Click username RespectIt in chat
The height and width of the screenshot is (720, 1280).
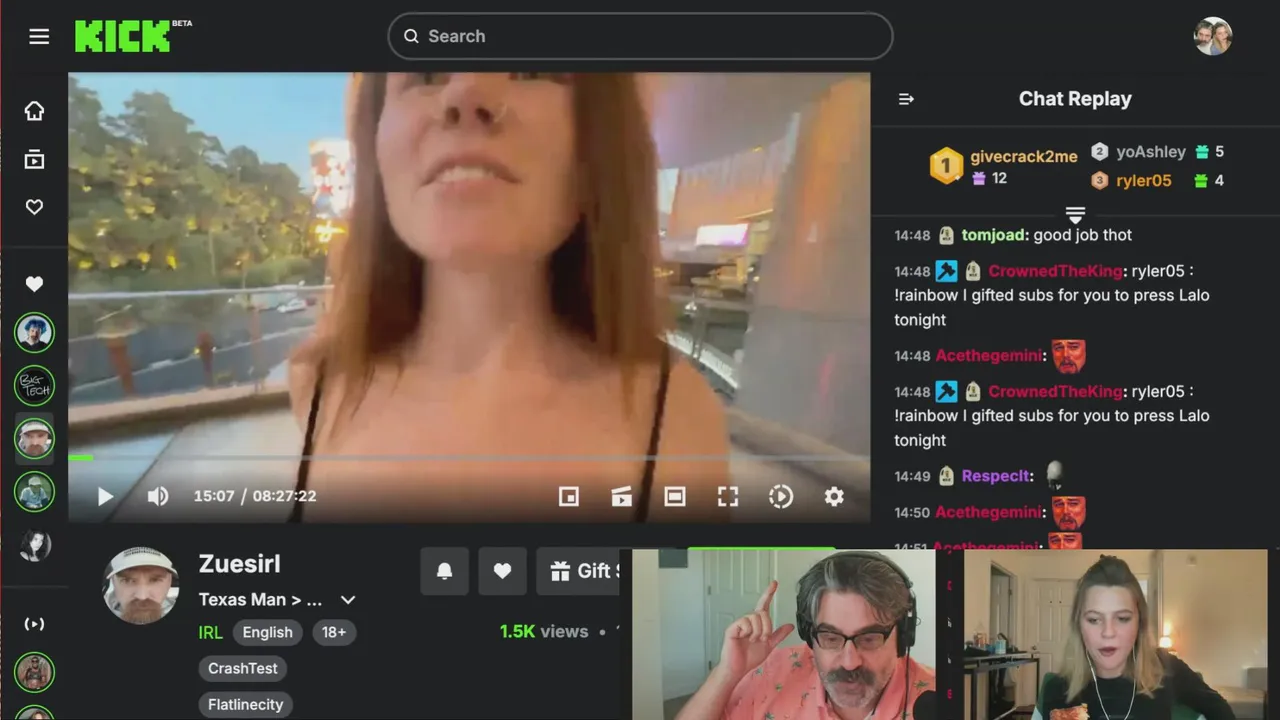click(x=997, y=476)
